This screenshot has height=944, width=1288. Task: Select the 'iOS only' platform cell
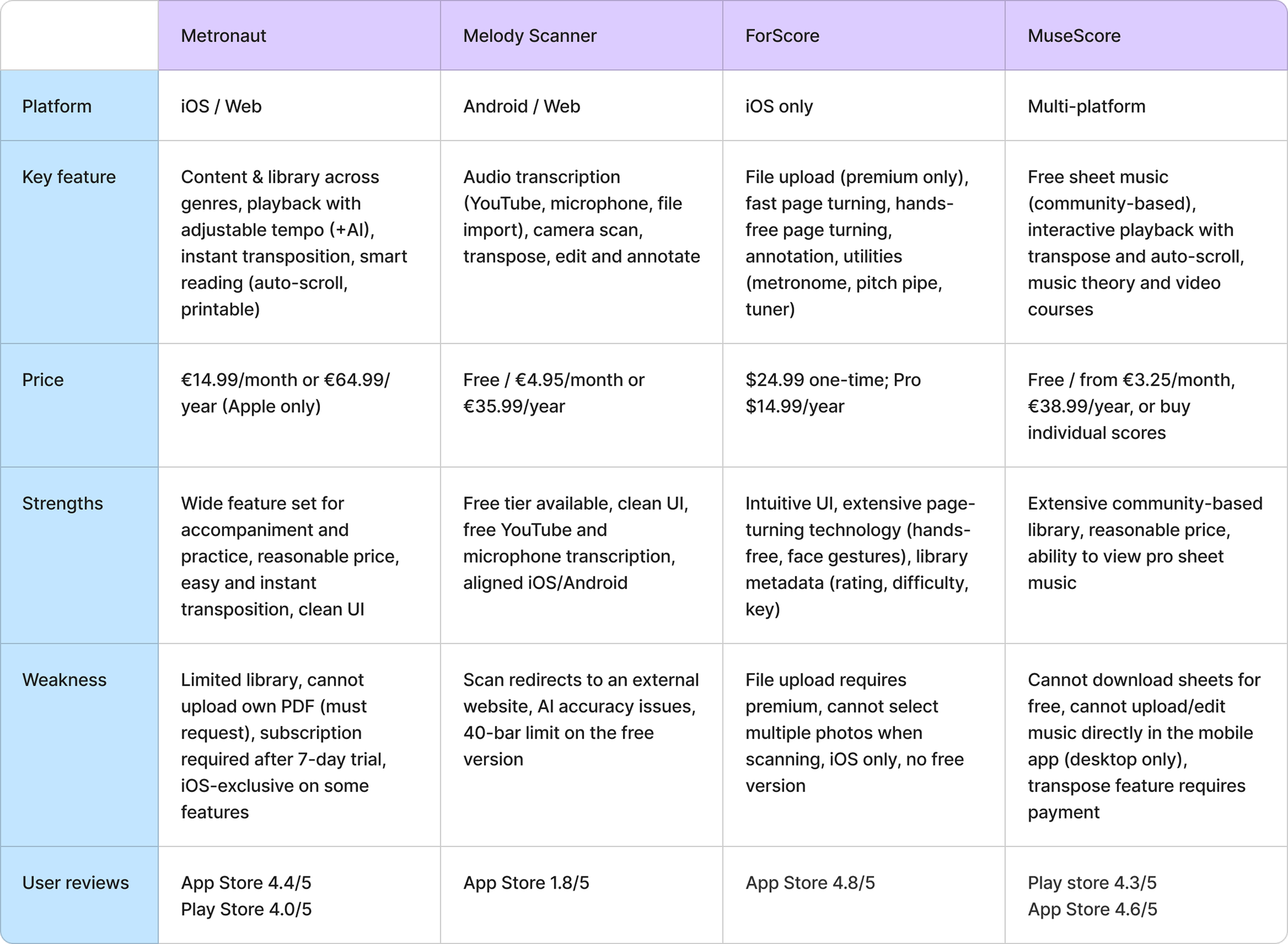coord(863,106)
